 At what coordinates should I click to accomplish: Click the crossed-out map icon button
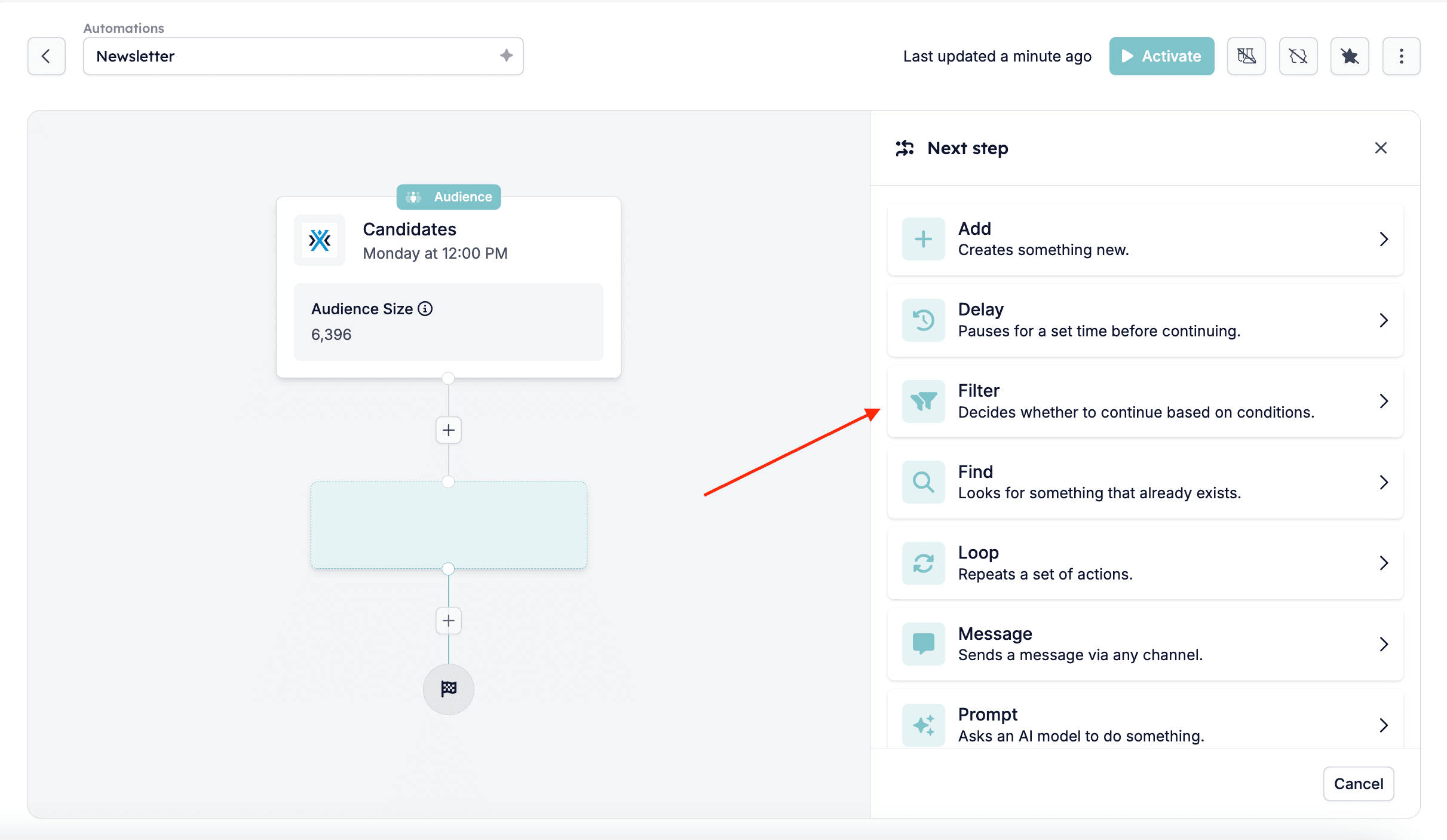1246,56
